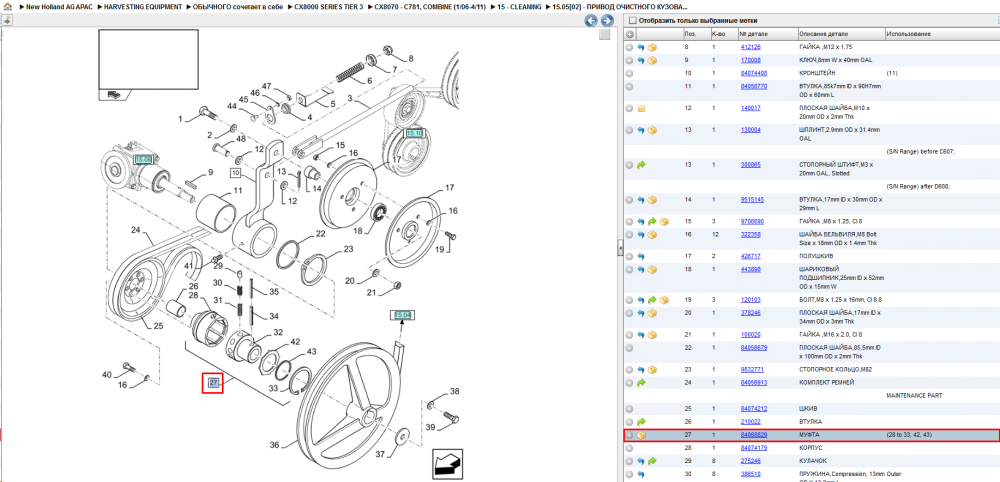Click the box icon for part 412126

(652, 47)
